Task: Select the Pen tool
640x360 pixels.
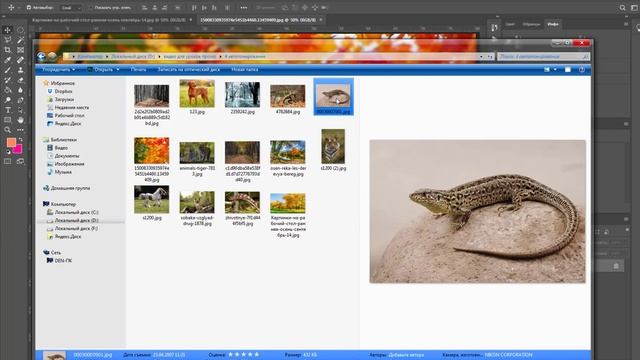Action: tap(20, 100)
